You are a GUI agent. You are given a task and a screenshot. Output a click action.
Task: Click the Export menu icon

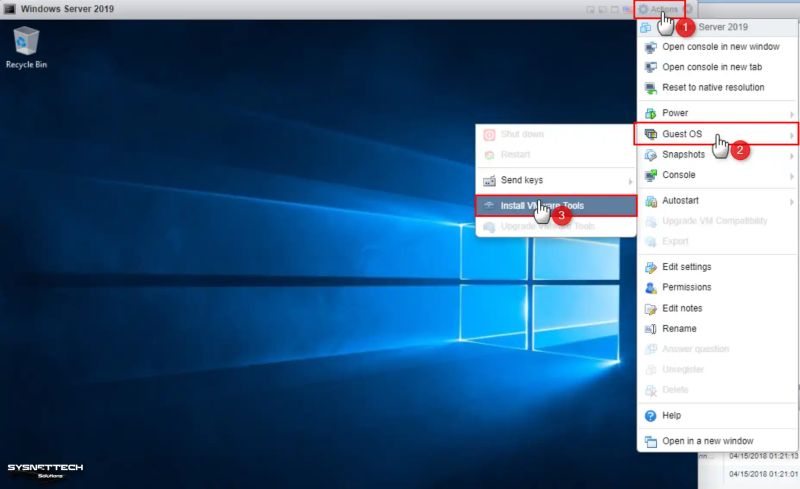[651, 241]
